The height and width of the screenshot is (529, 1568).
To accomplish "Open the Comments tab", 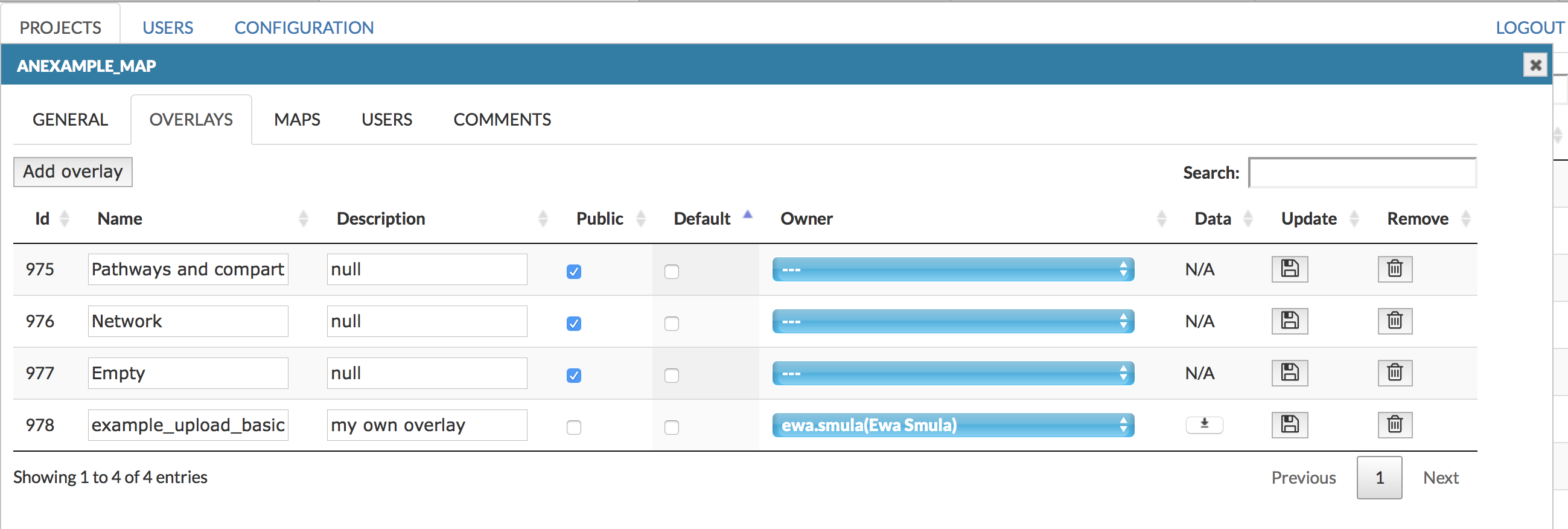I will click(x=502, y=120).
